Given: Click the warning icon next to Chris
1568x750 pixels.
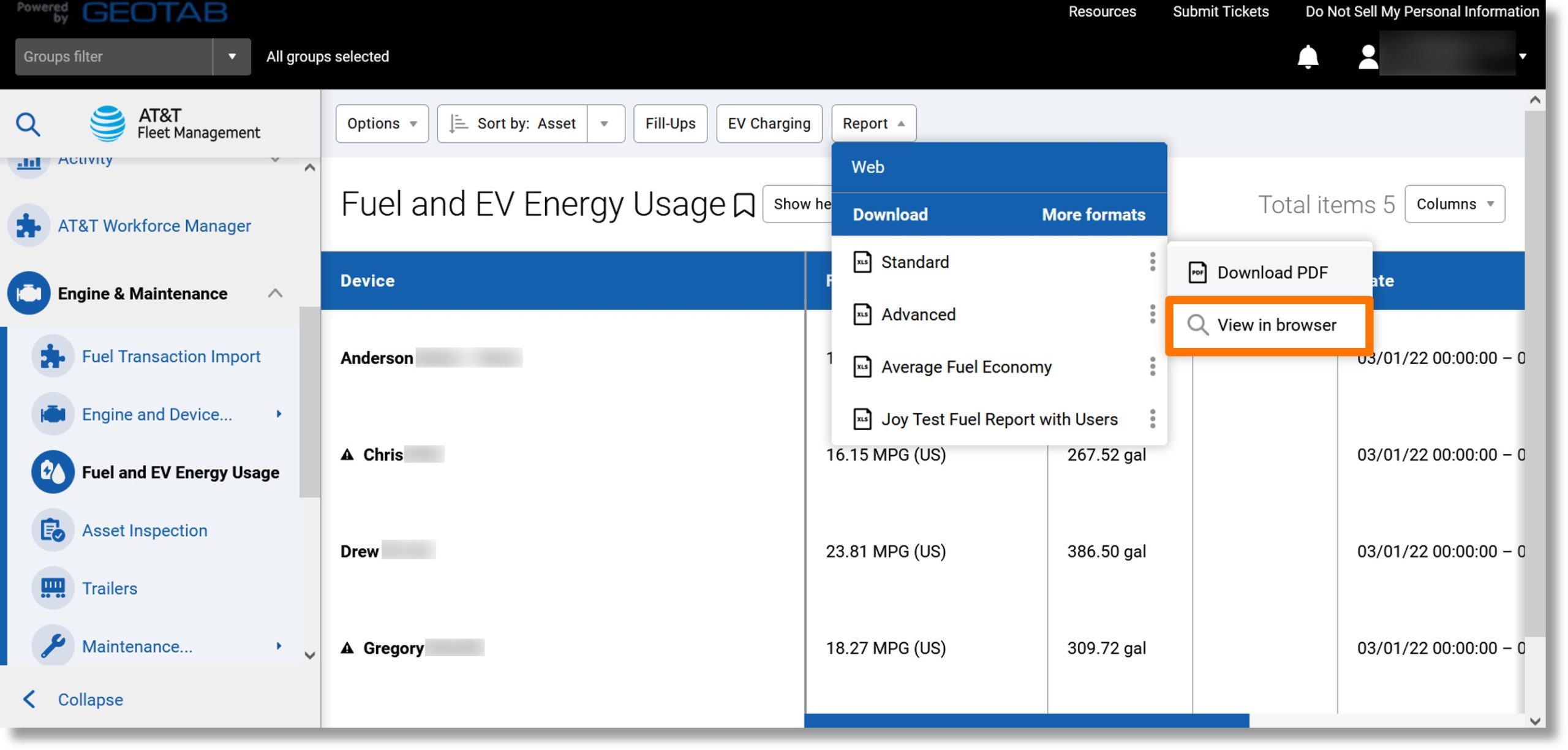Looking at the screenshot, I should tap(347, 455).
